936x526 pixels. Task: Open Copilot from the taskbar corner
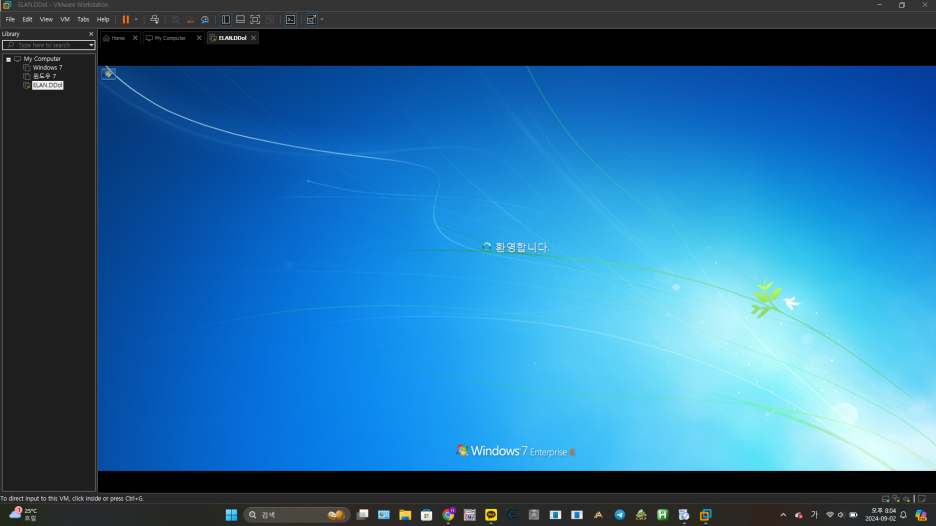(x=921, y=515)
